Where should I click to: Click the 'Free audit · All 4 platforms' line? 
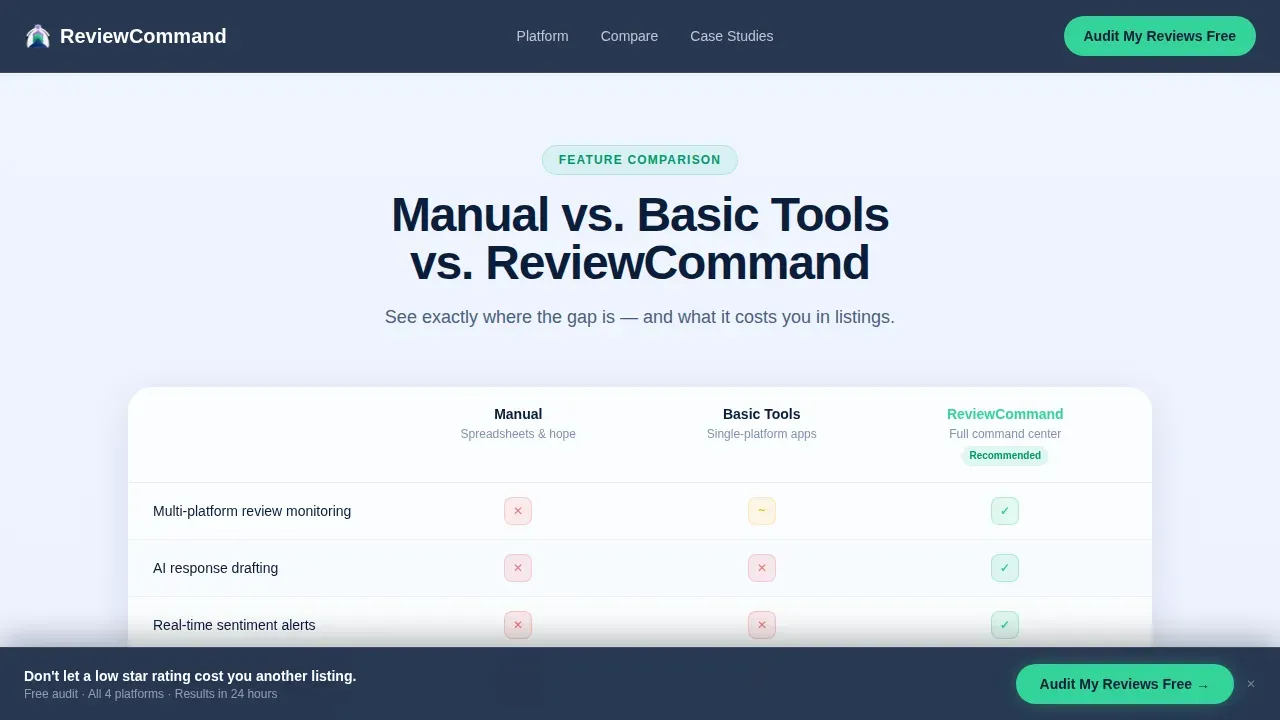coord(151,694)
